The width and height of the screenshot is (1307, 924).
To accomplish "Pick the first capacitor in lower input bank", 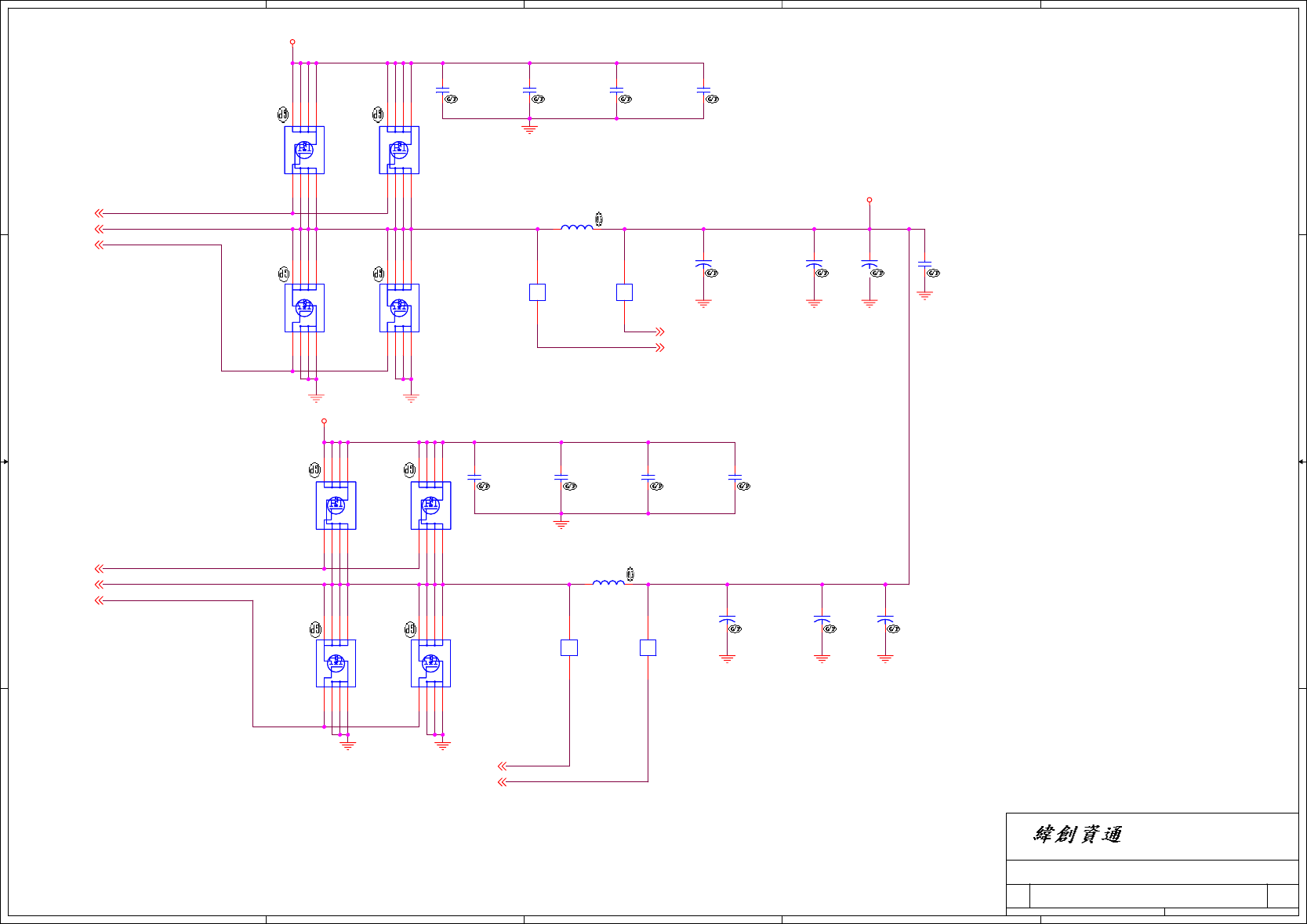I will 474,476.
